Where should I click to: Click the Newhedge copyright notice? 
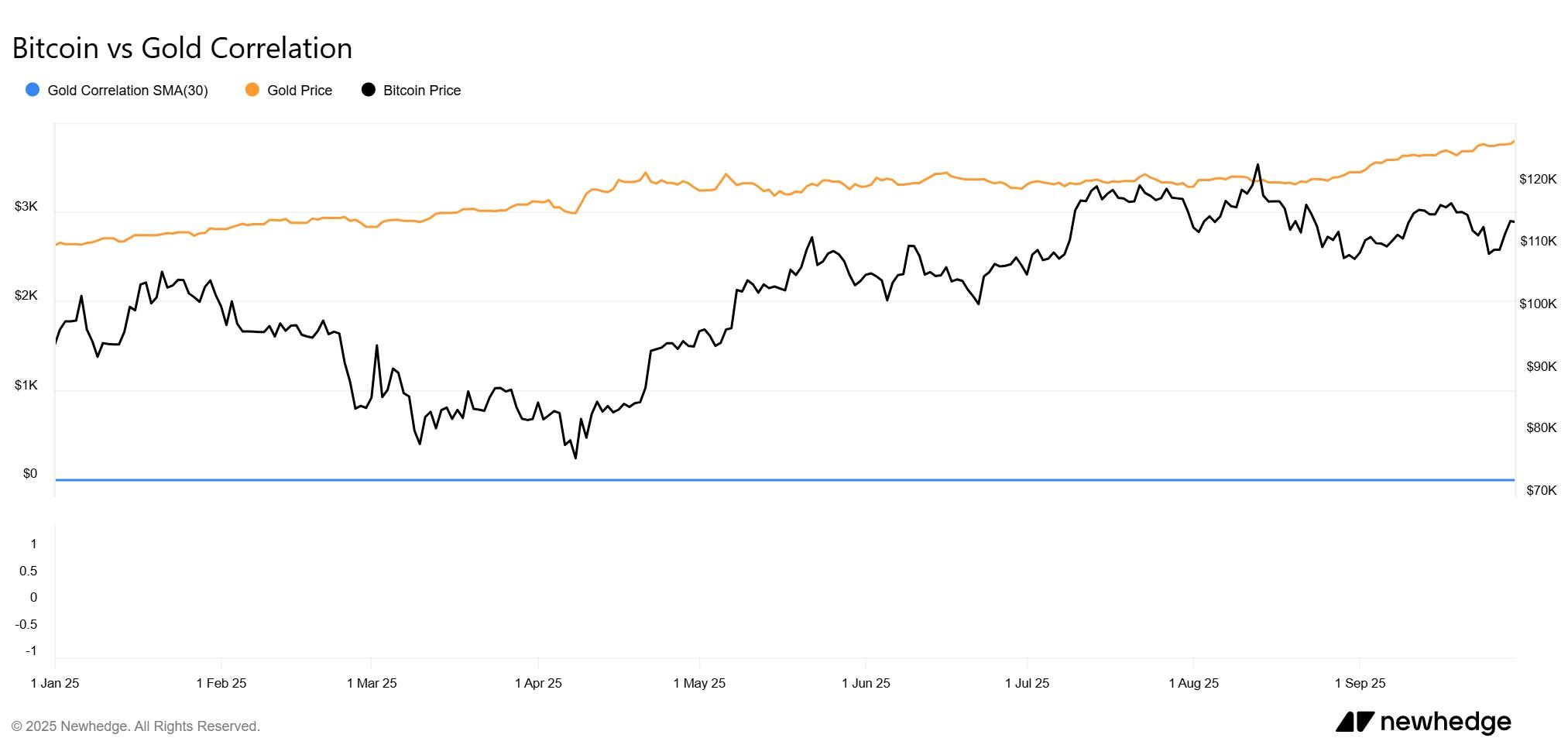[136, 726]
